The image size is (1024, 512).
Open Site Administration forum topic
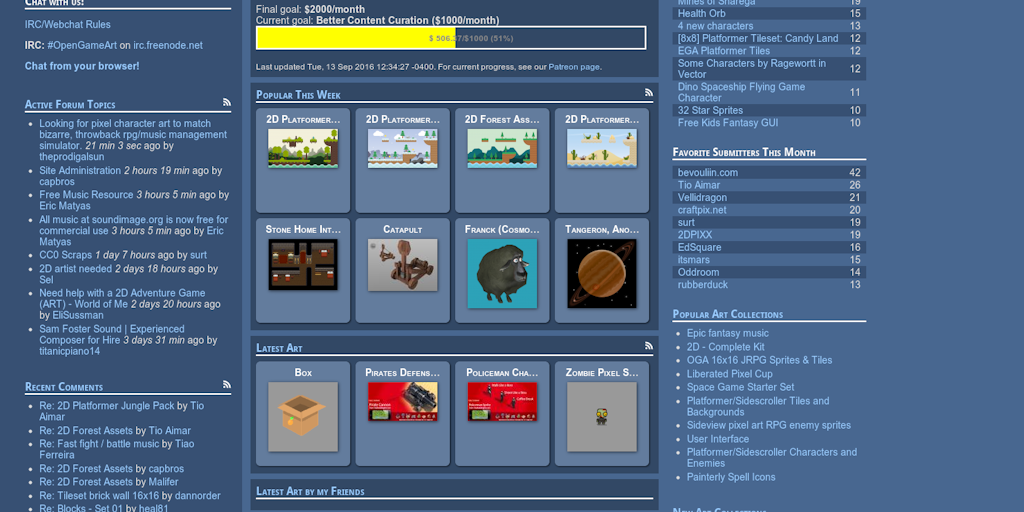(x=80, y=170)
